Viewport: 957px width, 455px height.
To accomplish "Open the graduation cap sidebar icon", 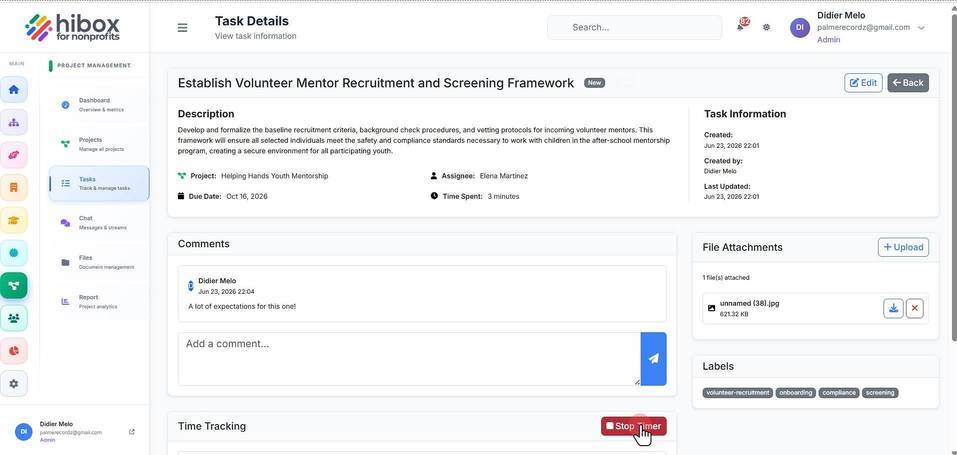I will point(13,220).
